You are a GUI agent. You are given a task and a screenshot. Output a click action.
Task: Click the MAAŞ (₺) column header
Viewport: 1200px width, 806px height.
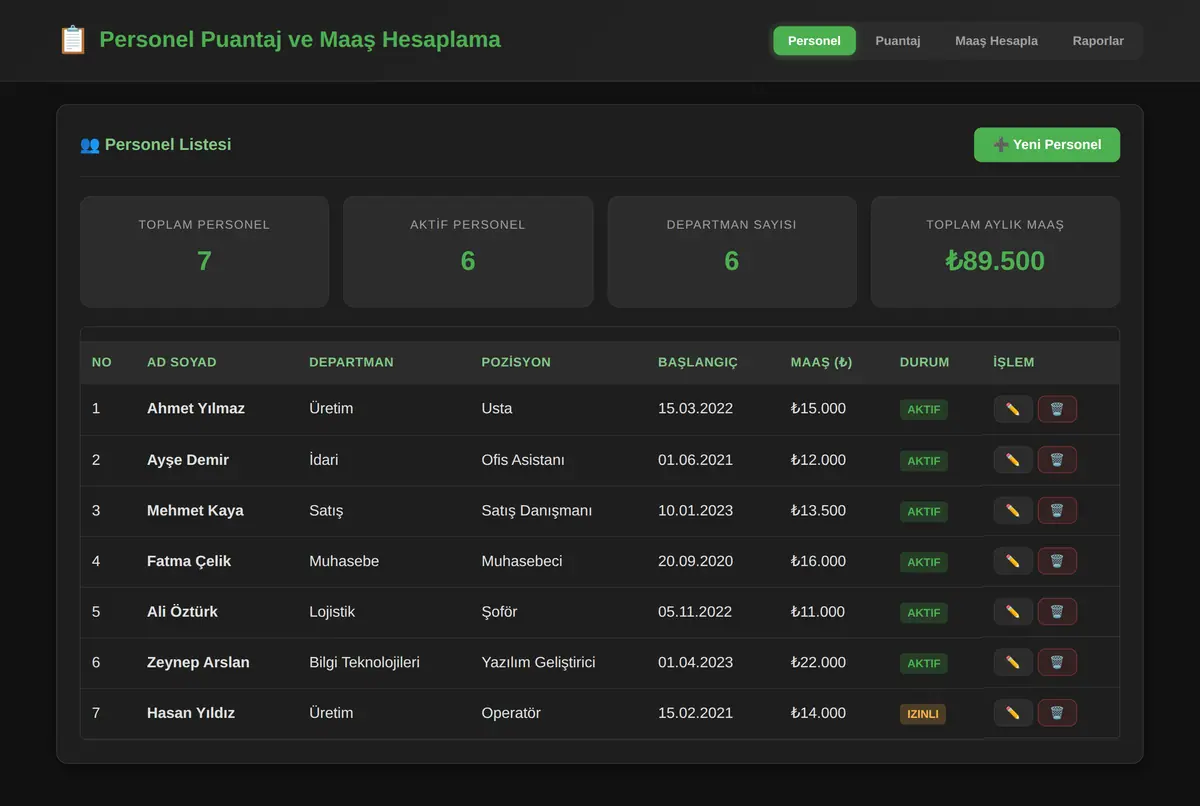[821, 362]
